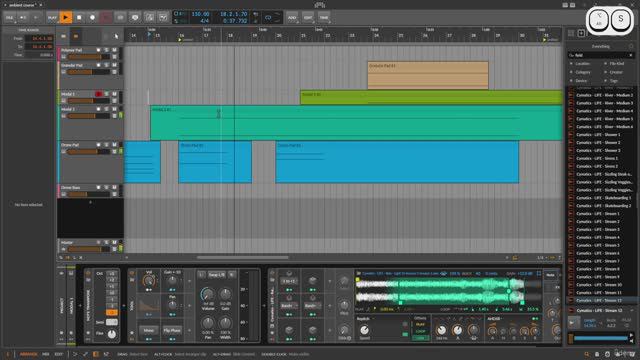Toggle automation write button in transport
Image resolution: width=640 pixels, height=360 pixels.
pos(106,18)
